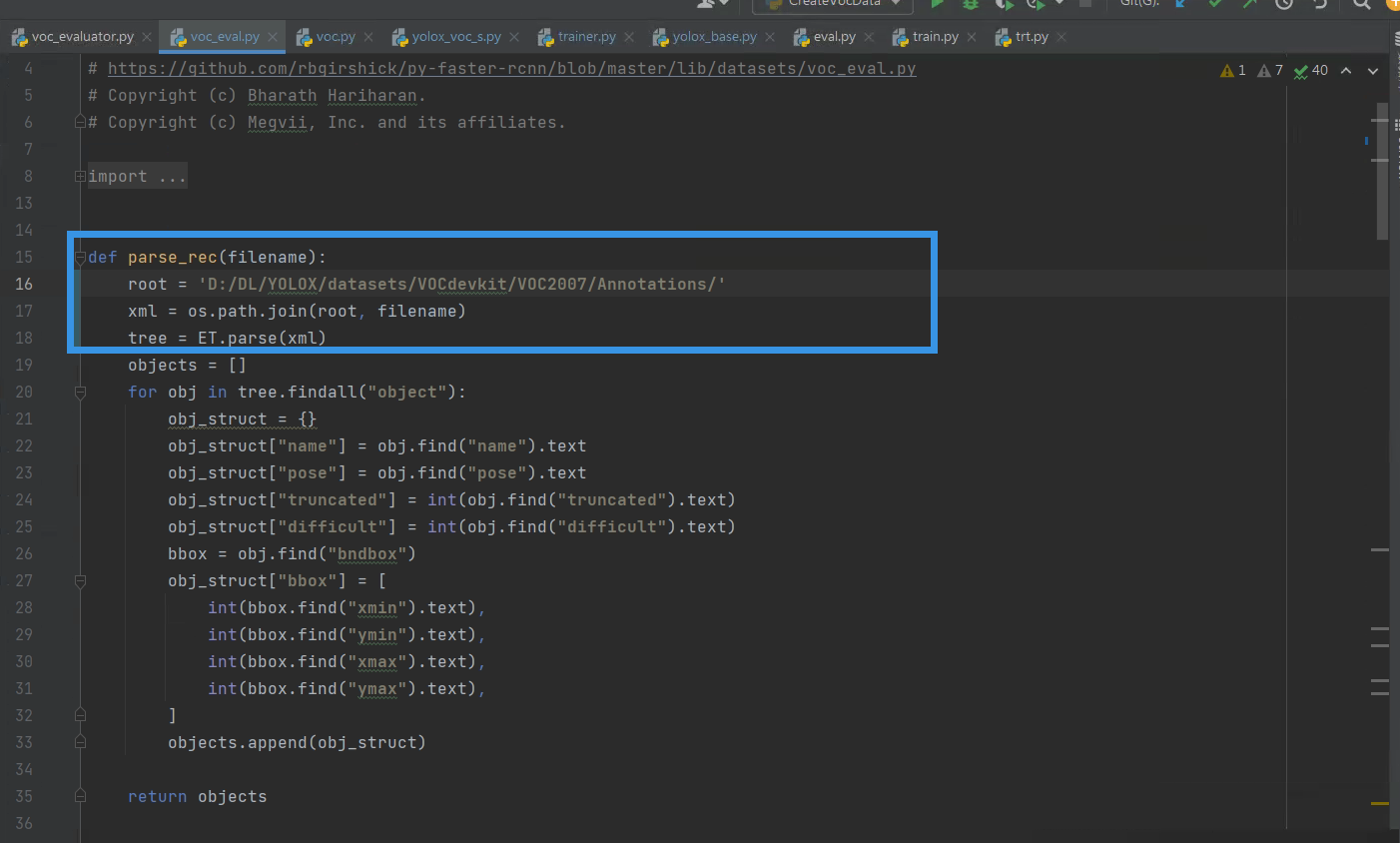
Task: Close the yolox_base.py tab
Action: pos(770,37)
